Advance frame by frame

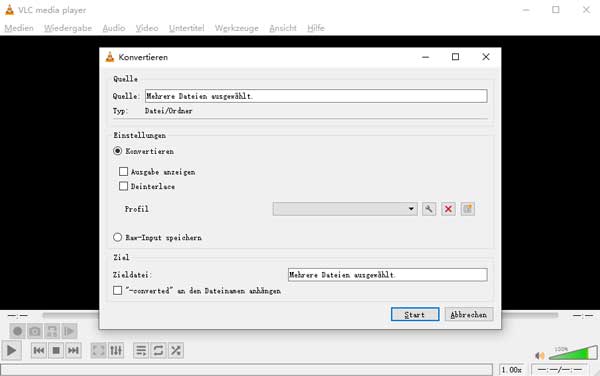tap(69, 331)
